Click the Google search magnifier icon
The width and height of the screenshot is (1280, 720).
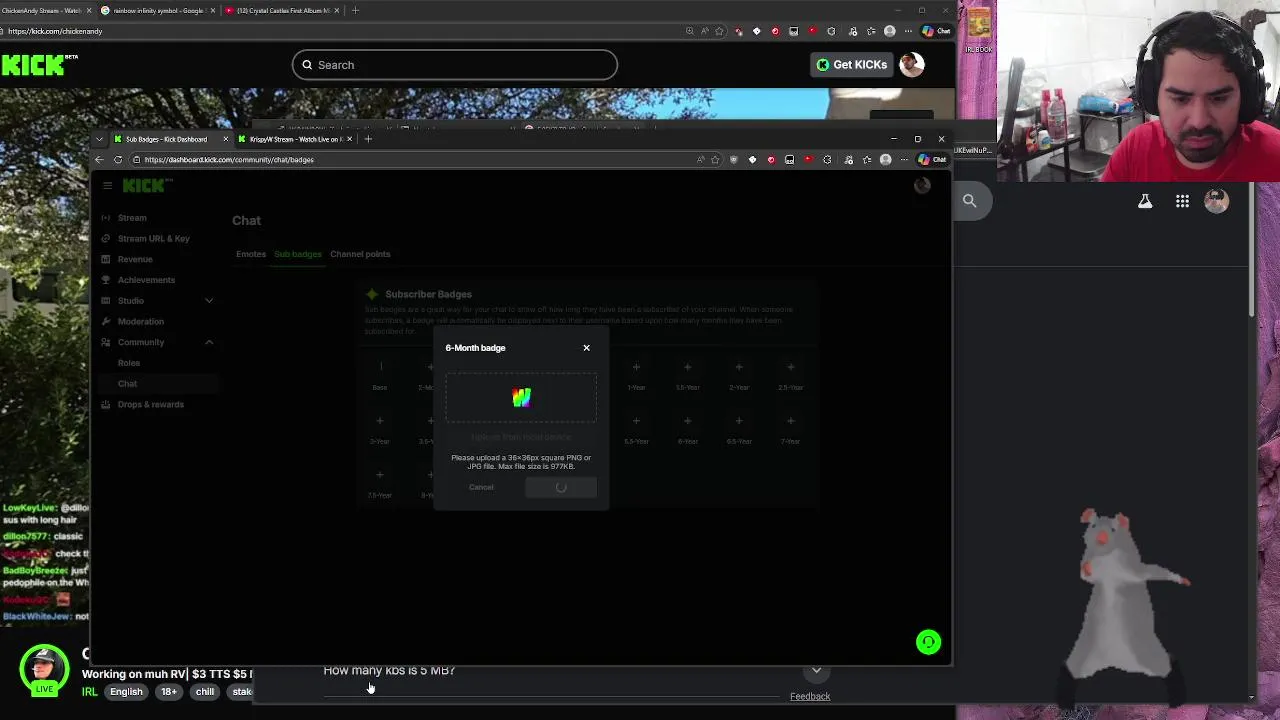(x=969, y=201)
